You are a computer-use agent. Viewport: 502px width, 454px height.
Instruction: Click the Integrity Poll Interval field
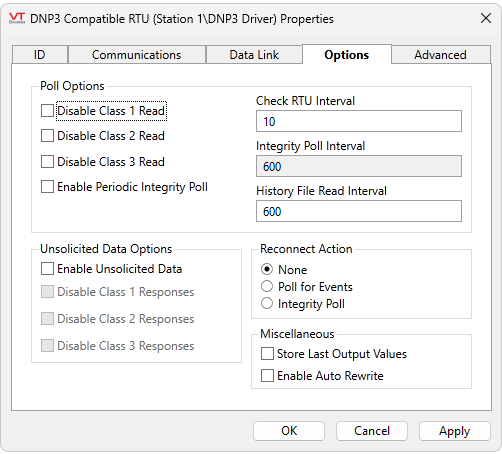(x=359, y=166)
